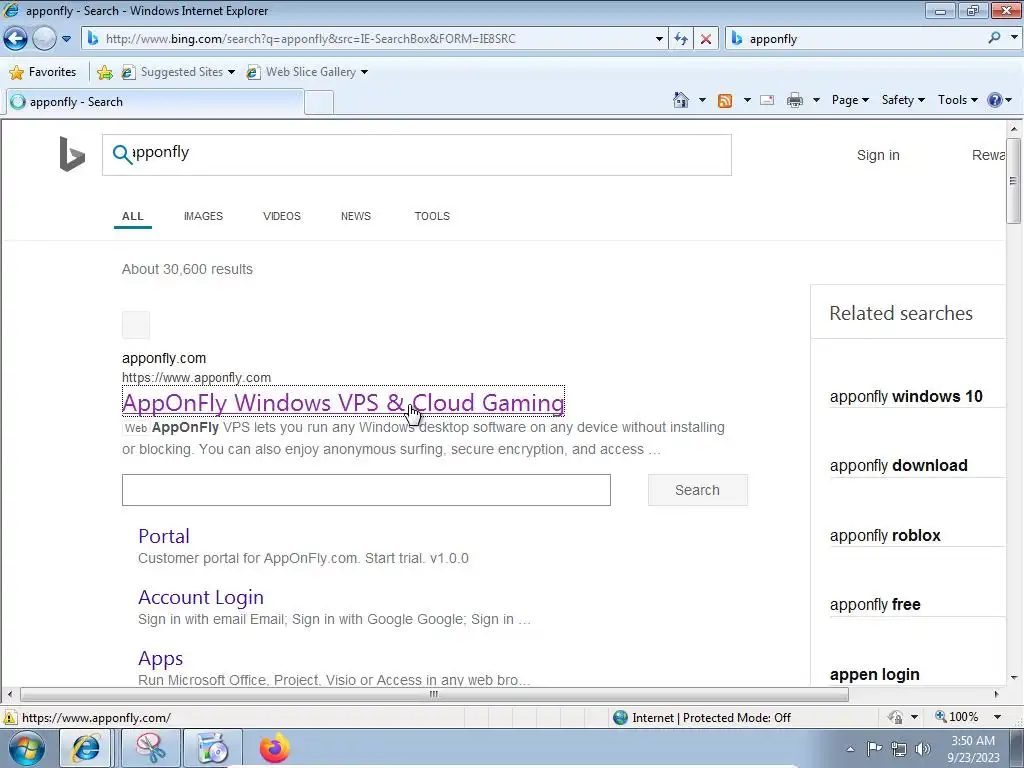This screenshot has height=768, width=1024.
Task: Open a new blank tab
Action: [x=319, y=103]
